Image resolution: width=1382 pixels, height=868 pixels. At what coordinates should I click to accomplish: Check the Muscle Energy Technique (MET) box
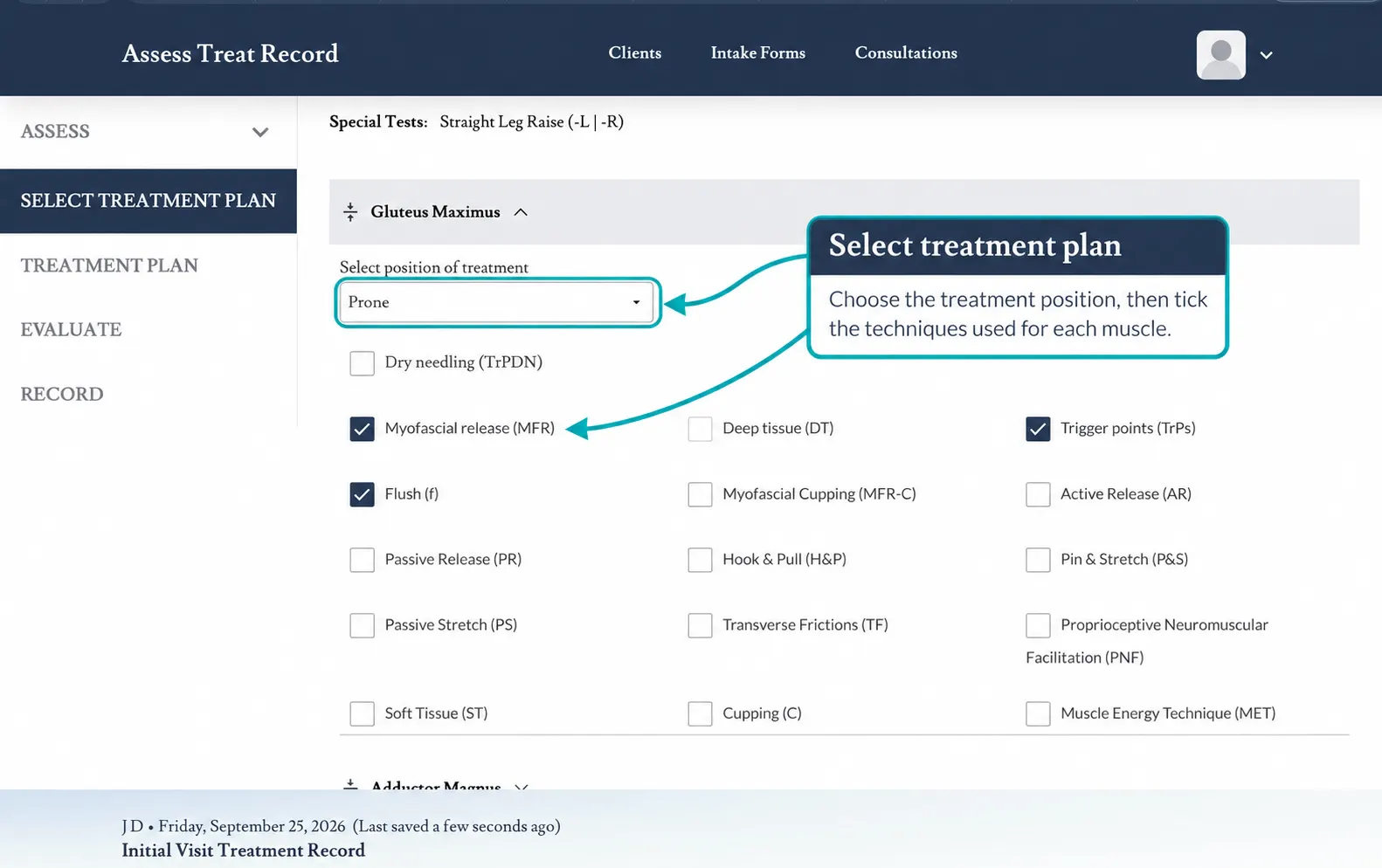[1038, 713]
